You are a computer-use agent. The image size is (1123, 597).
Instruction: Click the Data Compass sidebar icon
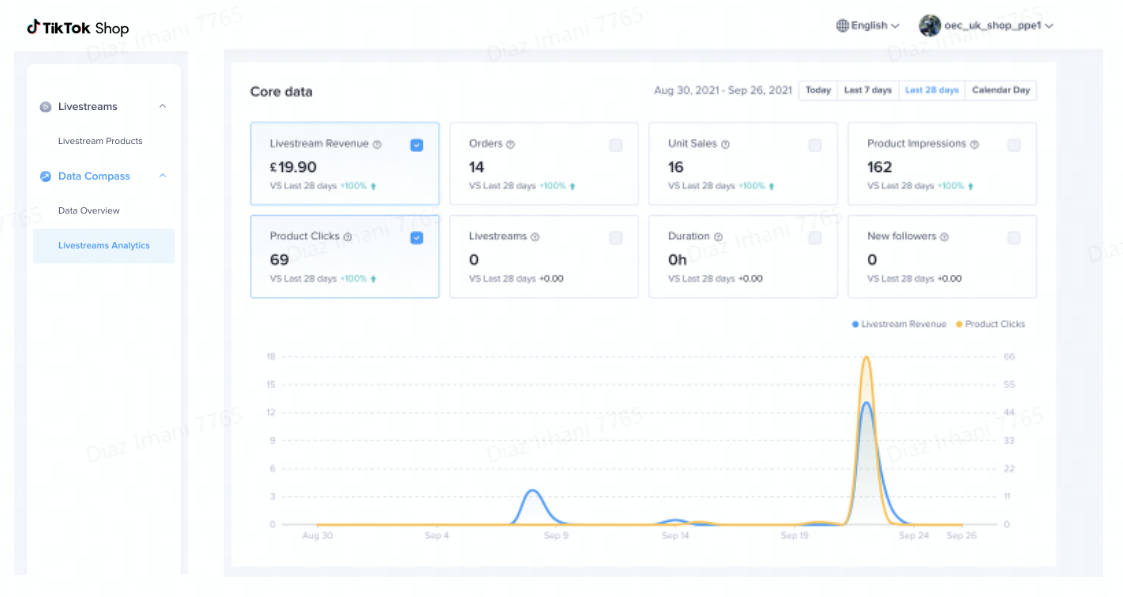pos(45,177)
